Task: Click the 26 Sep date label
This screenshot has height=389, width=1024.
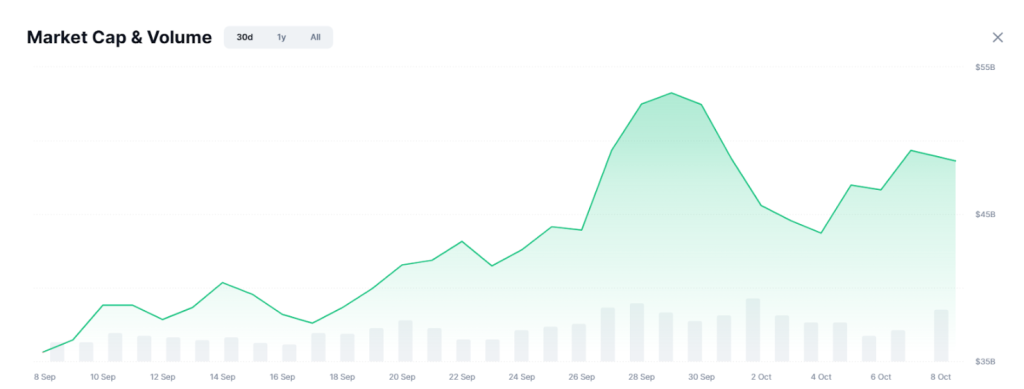Action: tap(581, 377)
